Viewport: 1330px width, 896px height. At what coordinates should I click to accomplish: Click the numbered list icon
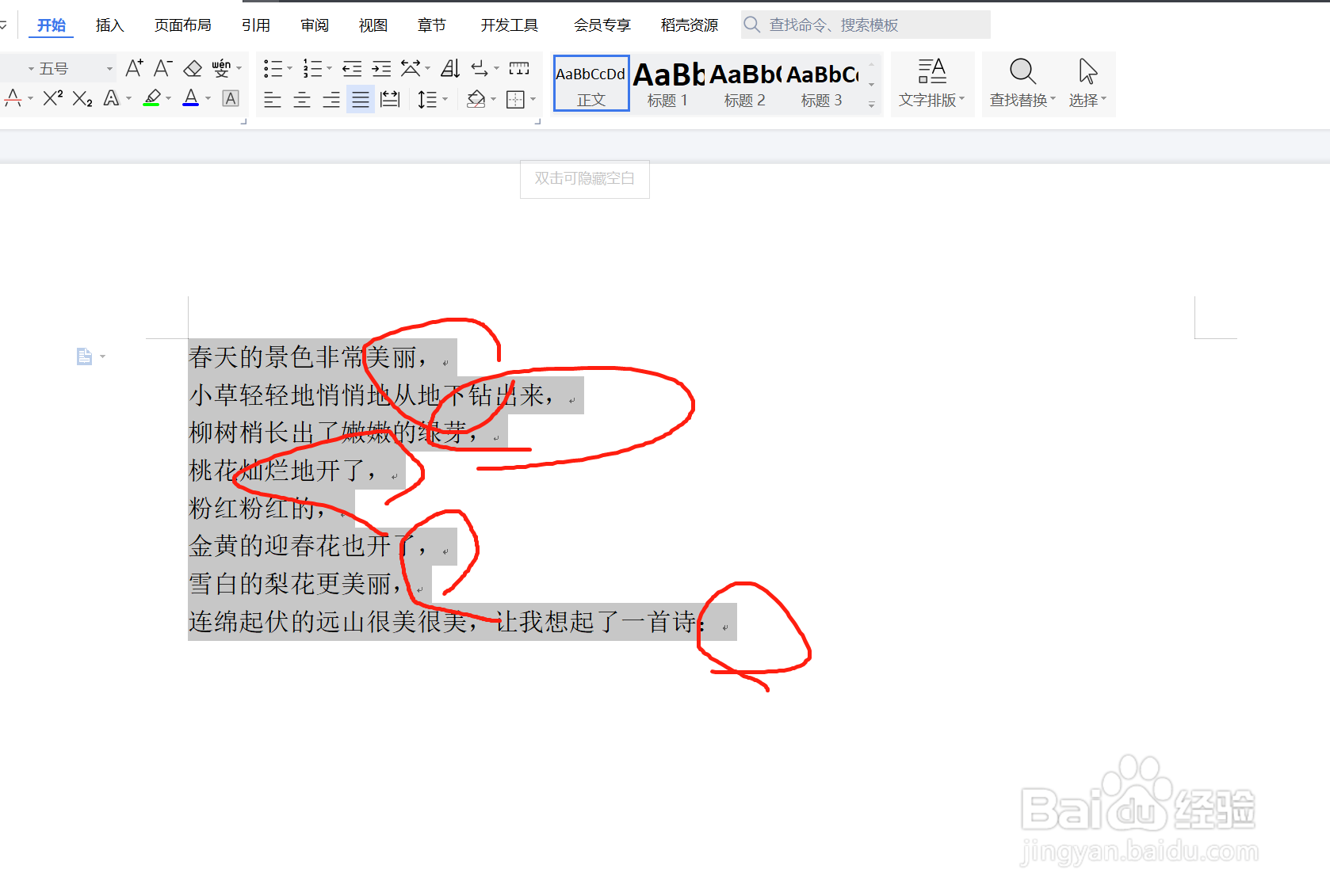click(312, 69)
